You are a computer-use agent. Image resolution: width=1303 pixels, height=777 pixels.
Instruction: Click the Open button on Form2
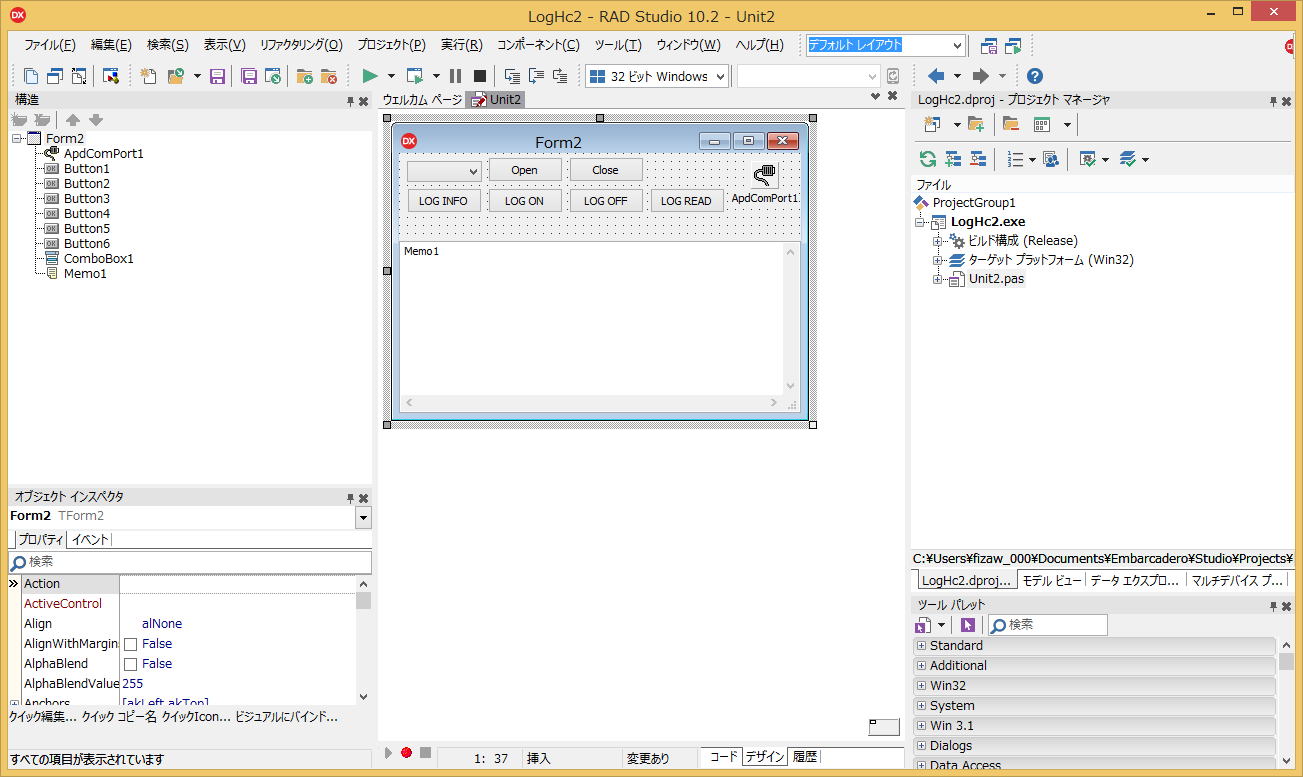tap(525, 170)
